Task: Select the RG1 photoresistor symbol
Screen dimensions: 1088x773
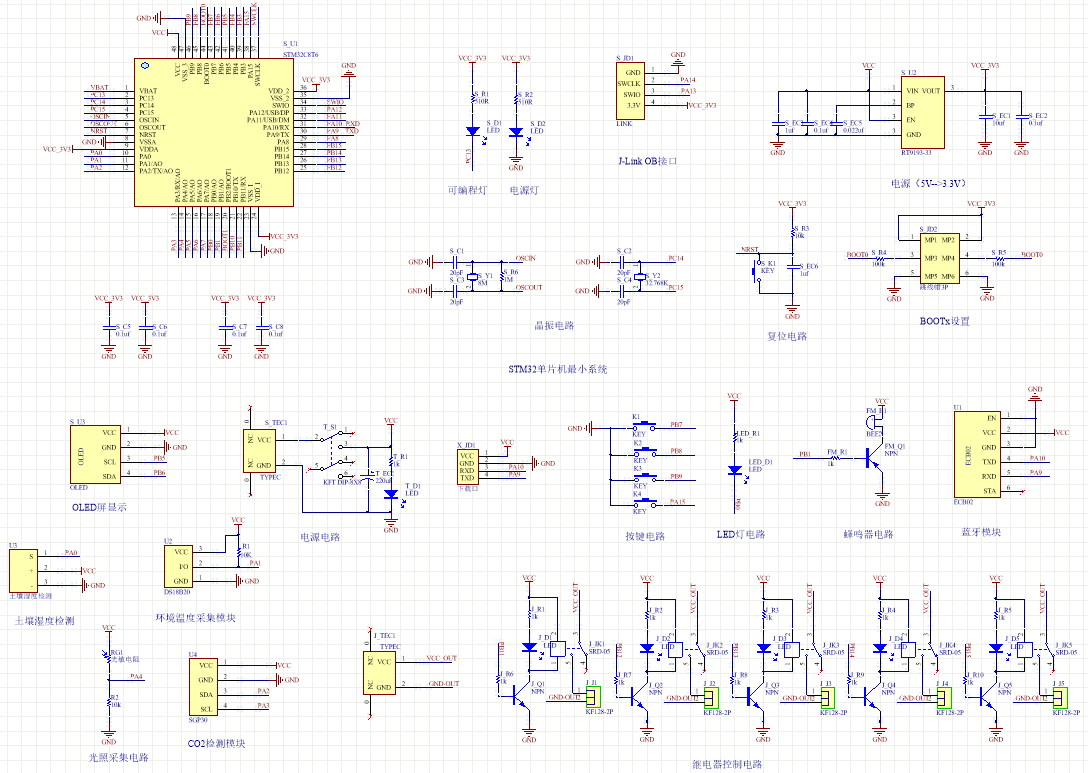Action: 108,656
